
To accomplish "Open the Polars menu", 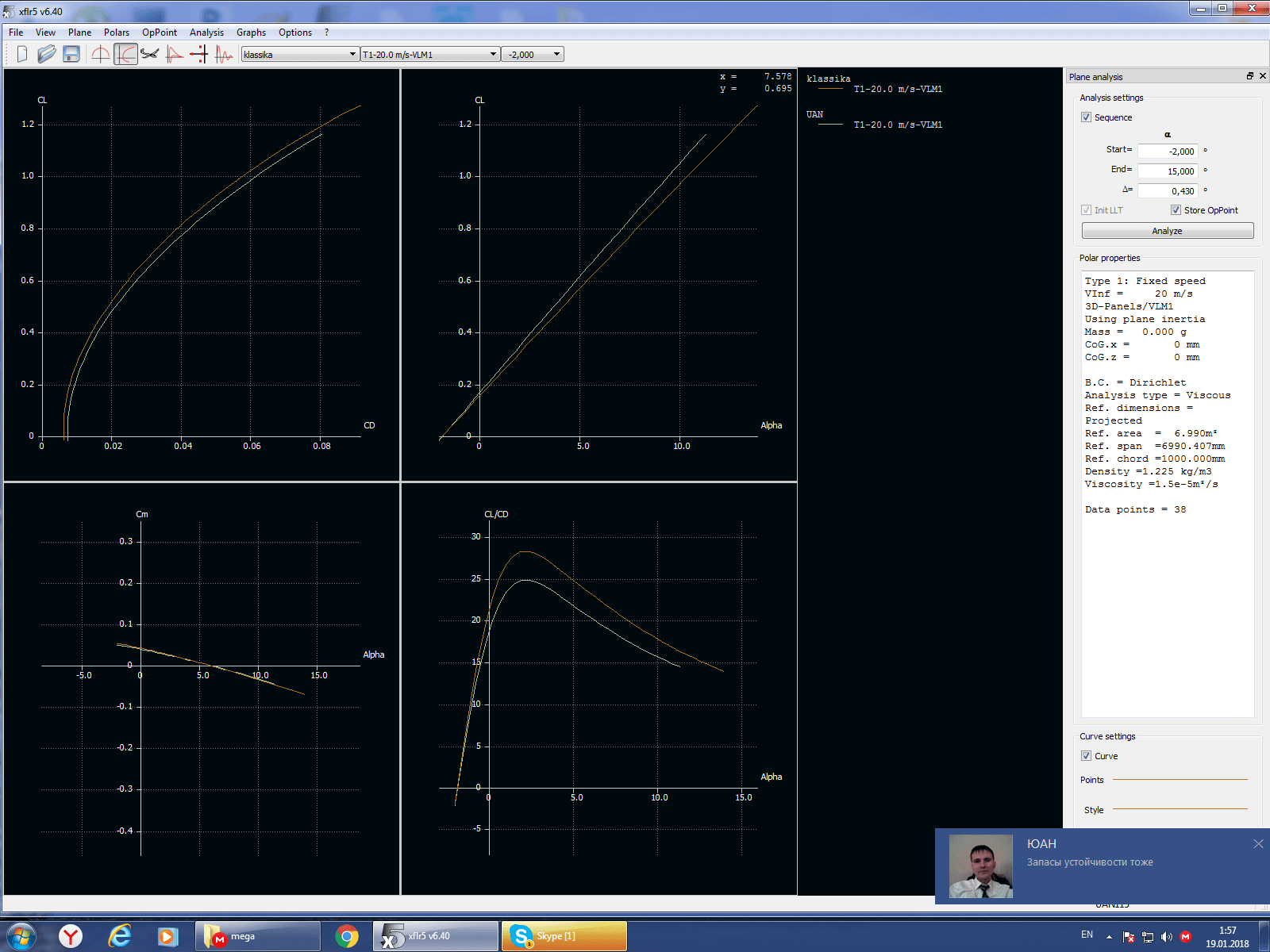I will (x=116, y=33).
